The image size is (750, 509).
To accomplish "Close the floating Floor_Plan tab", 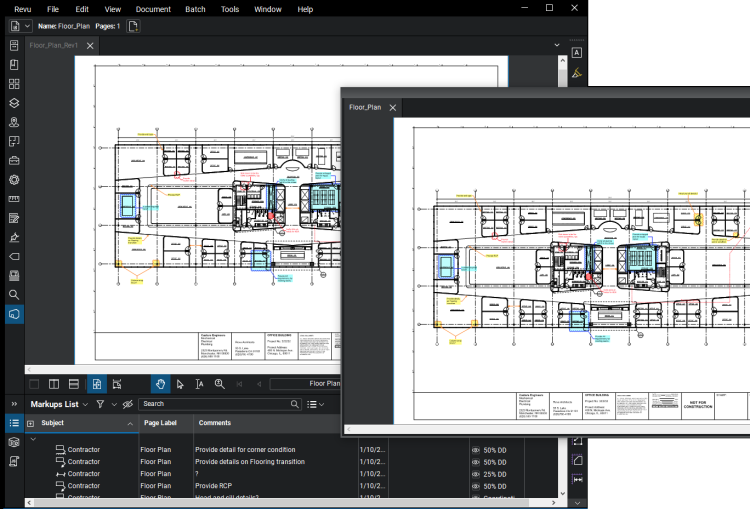I will (393, 107).
